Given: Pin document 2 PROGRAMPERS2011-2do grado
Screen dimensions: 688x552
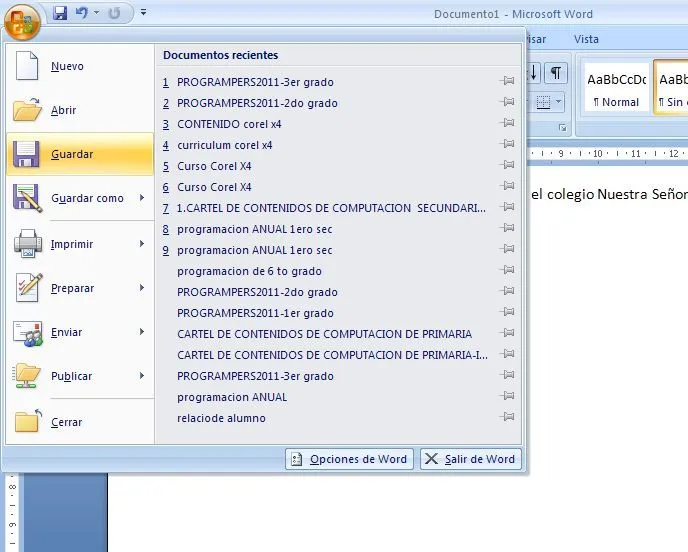Looking at the screenshot, I should point(507,102).
